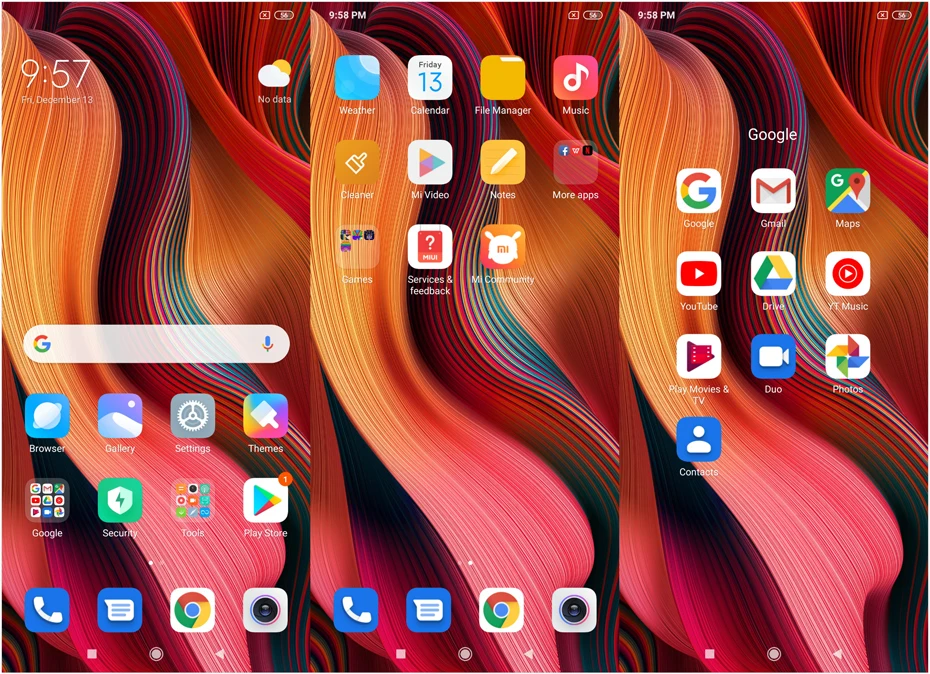The height and width of the screenshot is (674, 930).
Task: Open Camera in first screen dock
Action: click(x=265, y=610)
